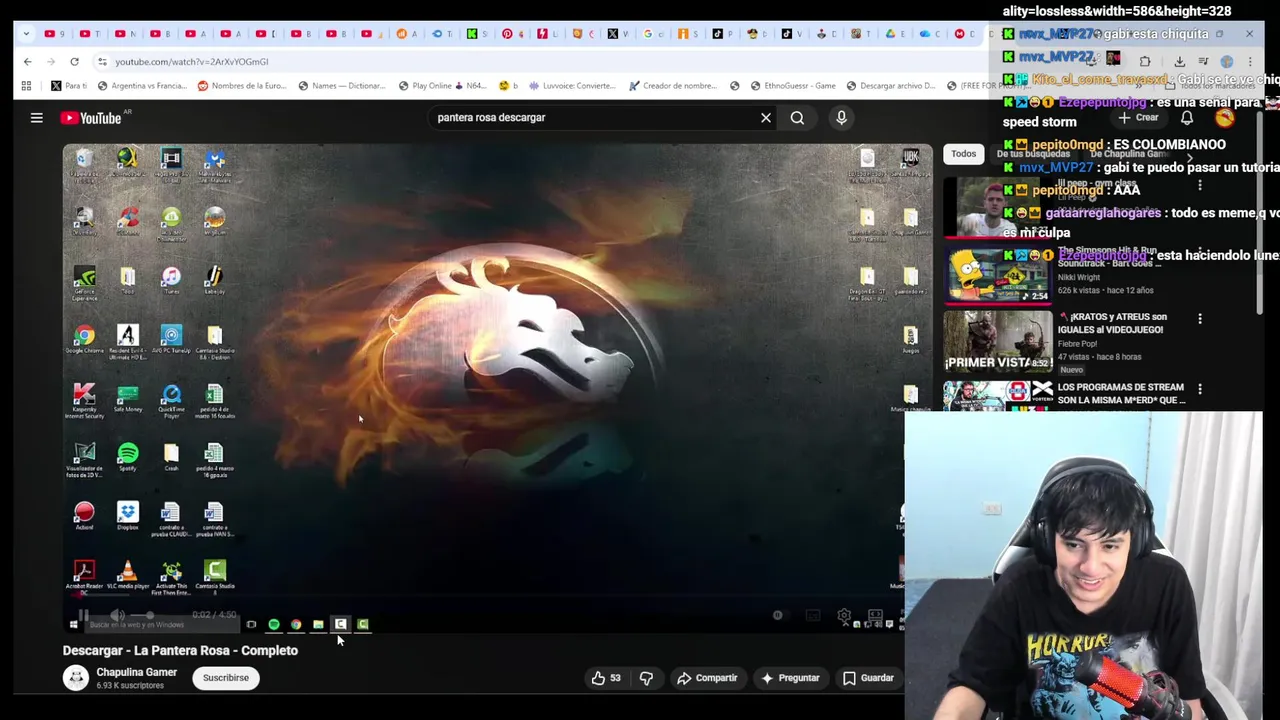
Task: Open the KRATOS y ATREUS video thumbnail
Action: tap(996, 341)
